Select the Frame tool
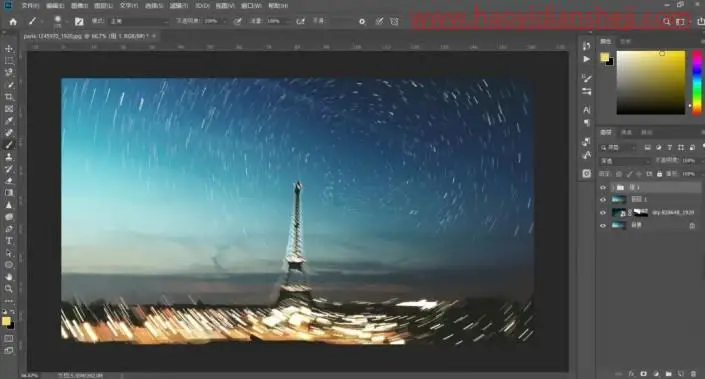The width and height of the screenshot is (705, 379). point(9,109)
